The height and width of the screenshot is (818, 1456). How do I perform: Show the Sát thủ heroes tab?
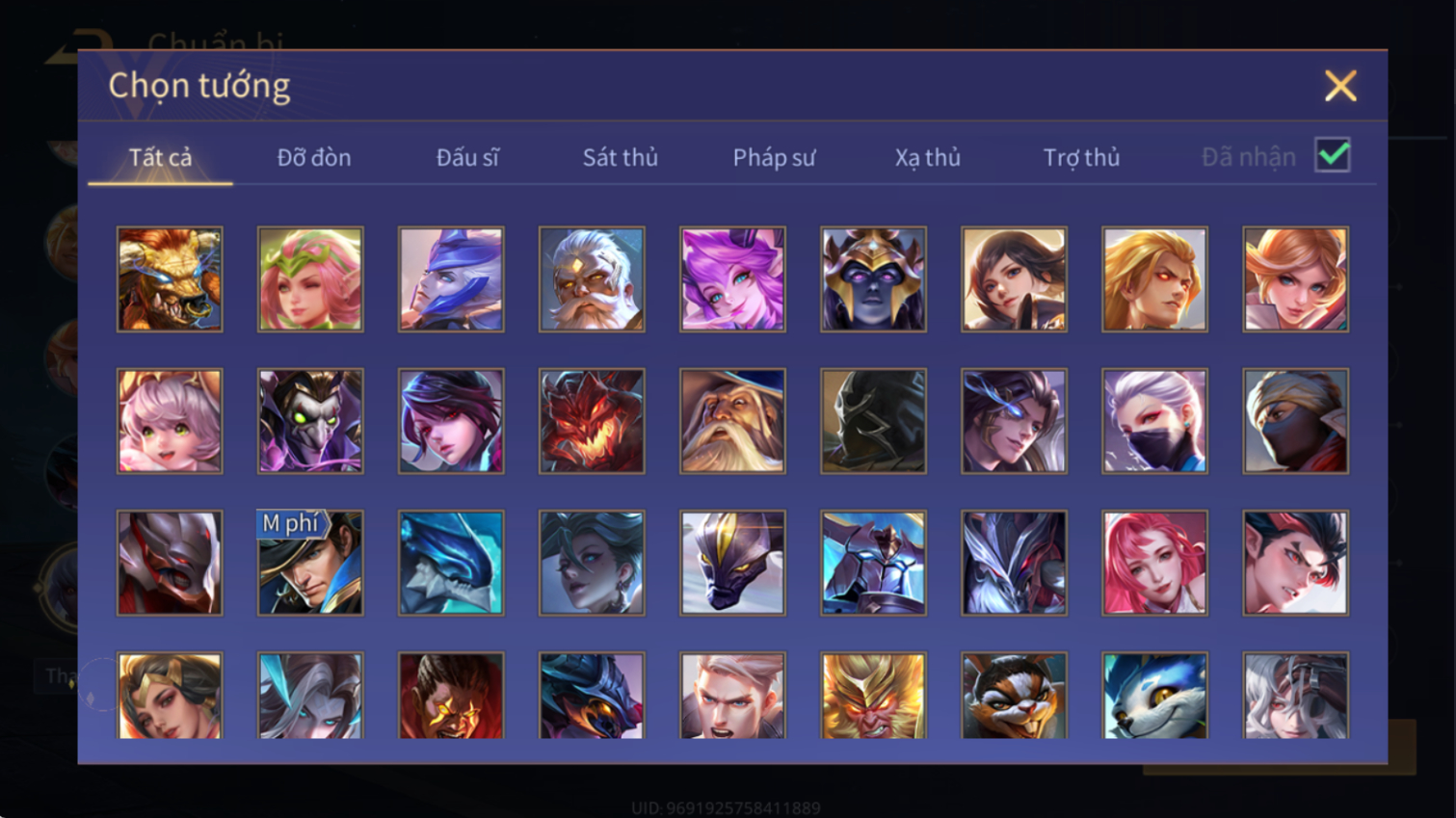pyautogui.click(x=620, y=157)
